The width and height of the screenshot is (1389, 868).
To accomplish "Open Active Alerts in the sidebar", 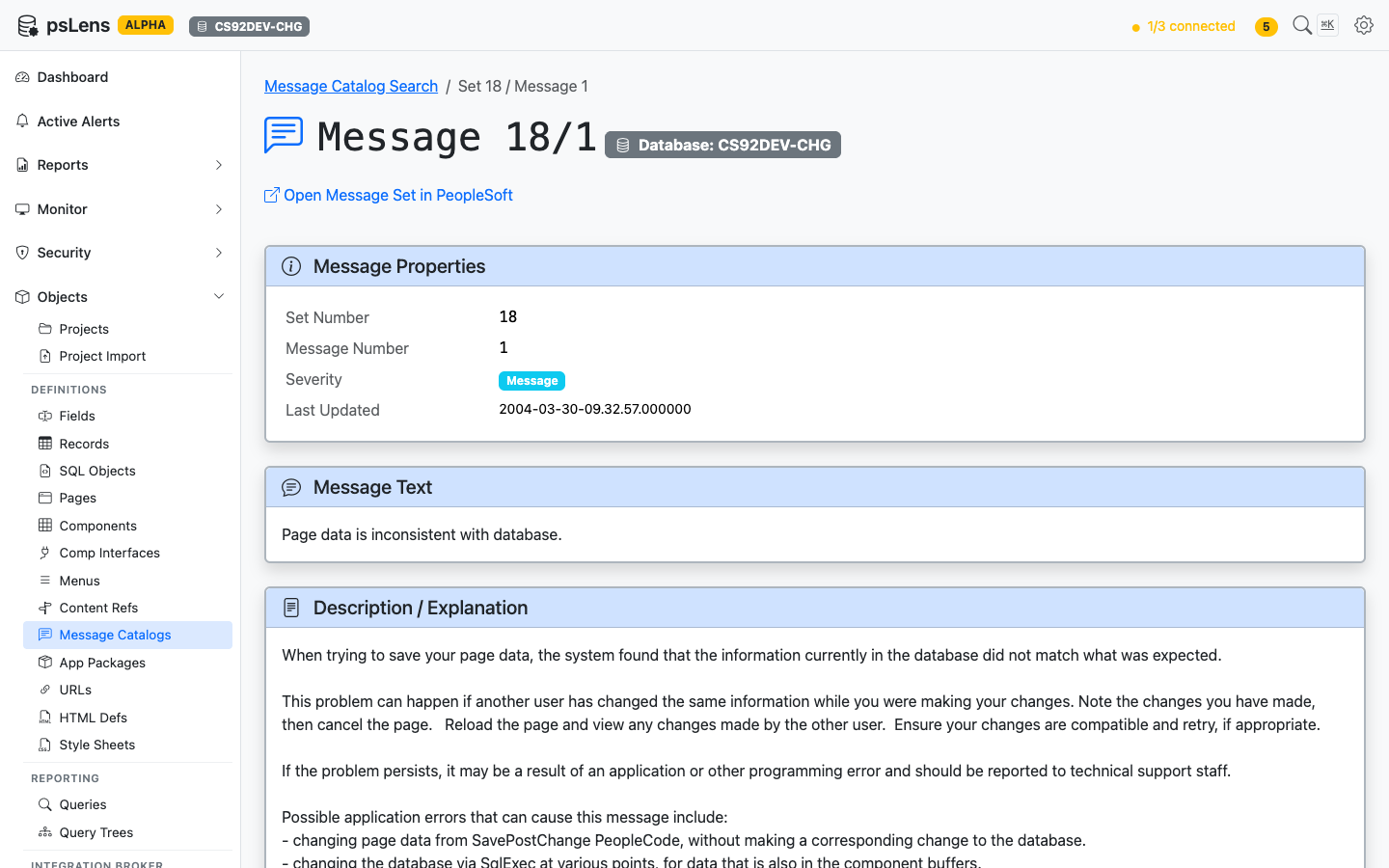I will coord(121,122).
